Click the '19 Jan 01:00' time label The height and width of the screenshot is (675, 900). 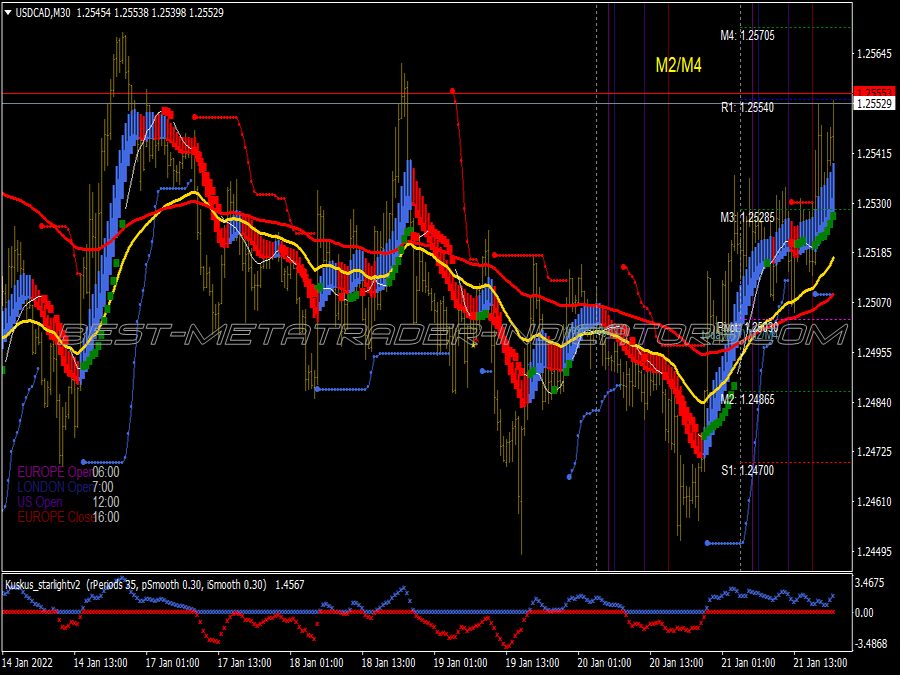(x=460, y=663)
